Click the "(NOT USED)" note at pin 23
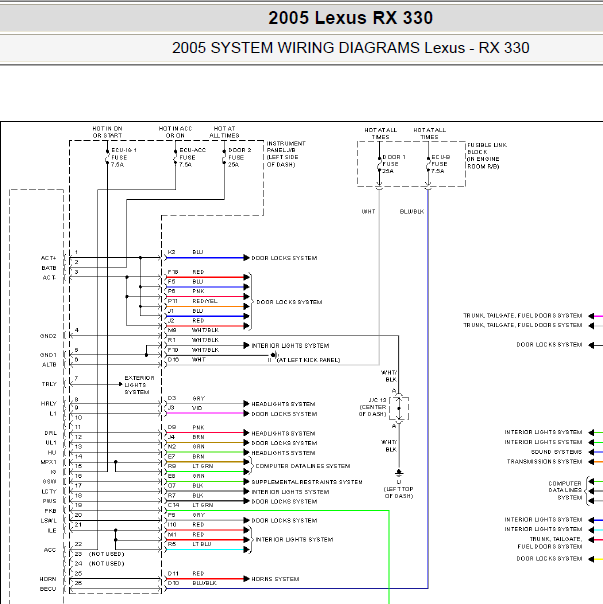Viewport: 603px width, 604px height. click(107, 554)
